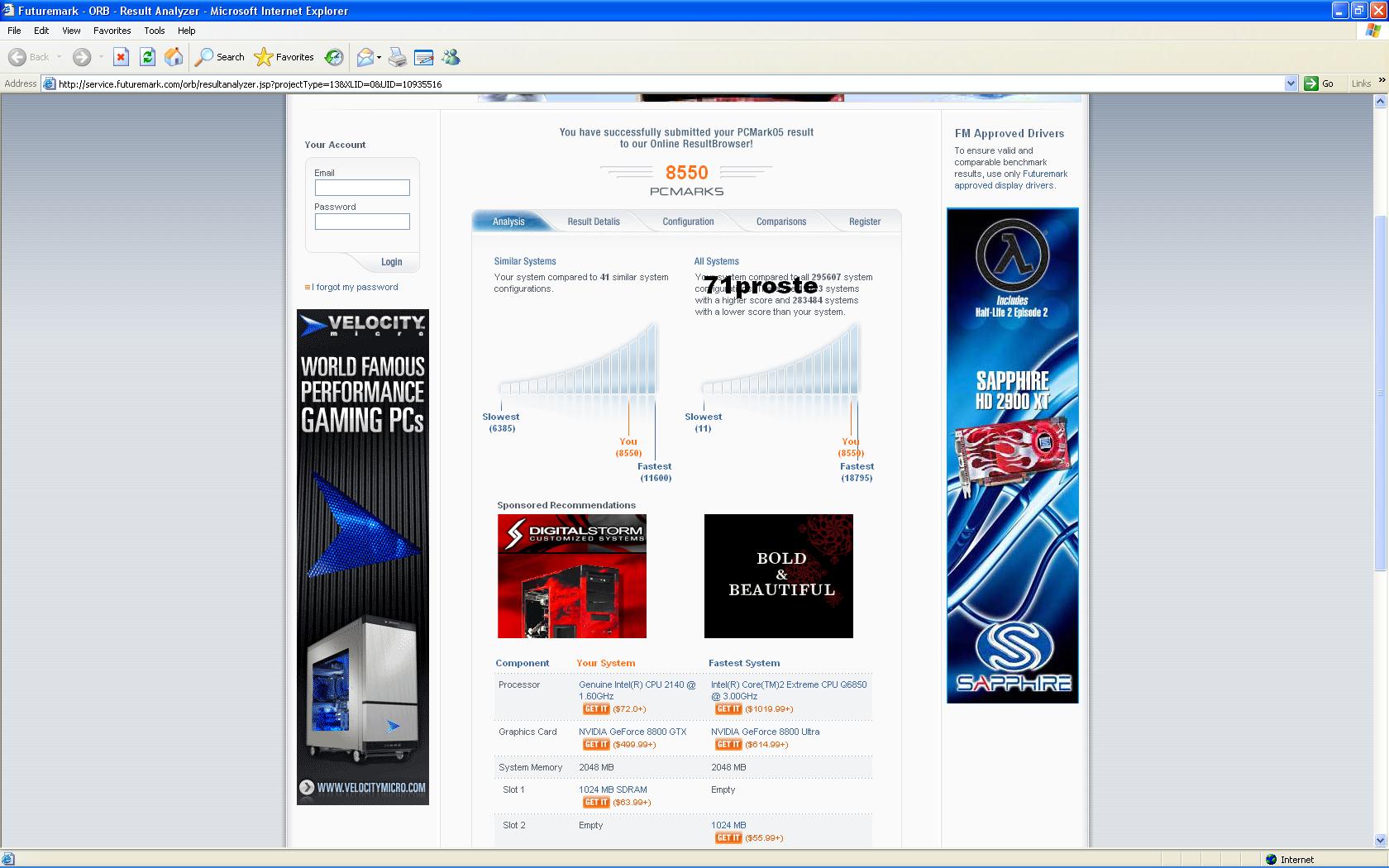Click the vertical scrollbar up arrow
1389x868 pixels.
pyautogui.click(x=1380, y=102)
